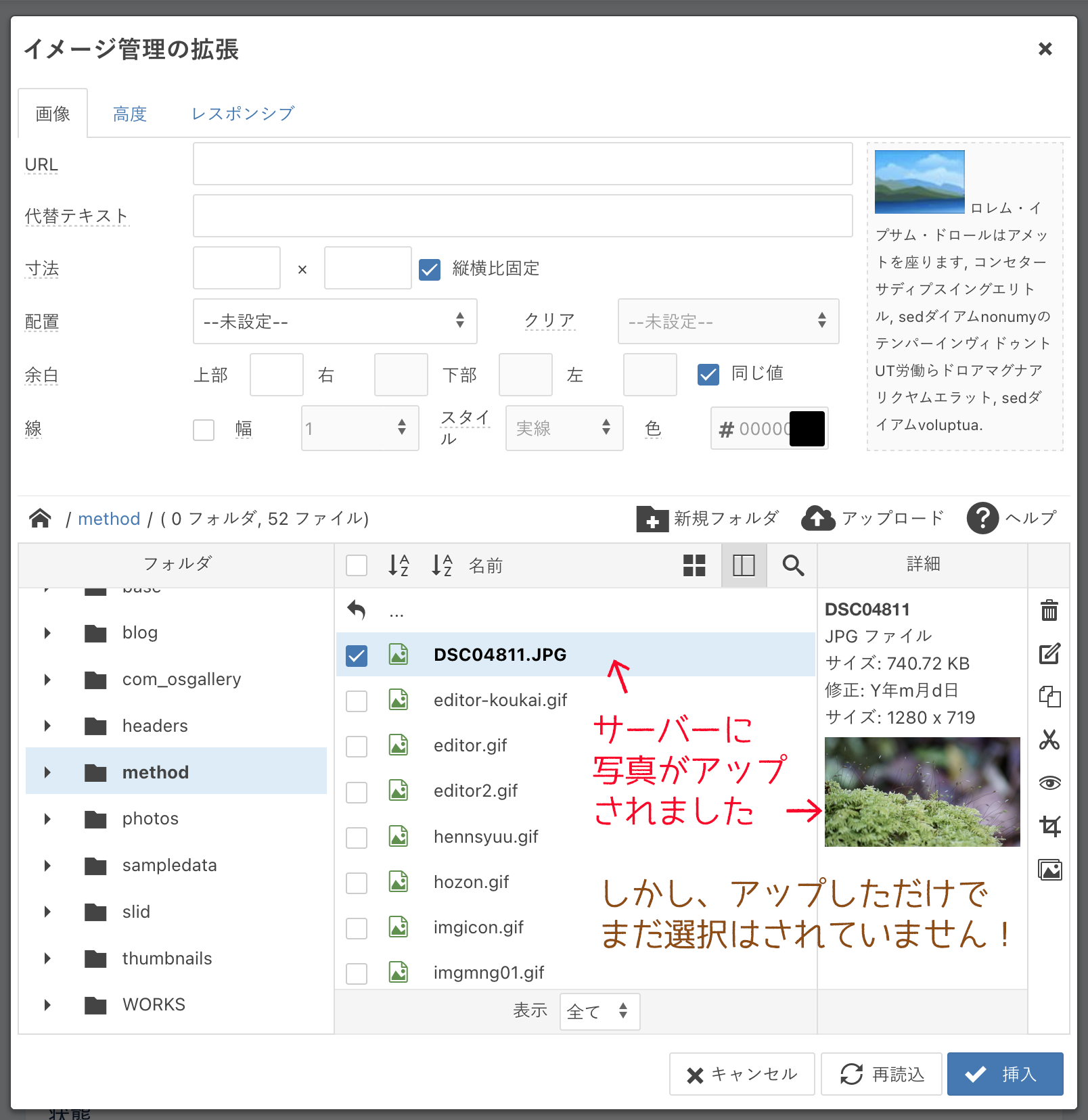Click the eye preview icon
The height and width of the screenshot is (1120, 1088).
(x=1049, y=783)
